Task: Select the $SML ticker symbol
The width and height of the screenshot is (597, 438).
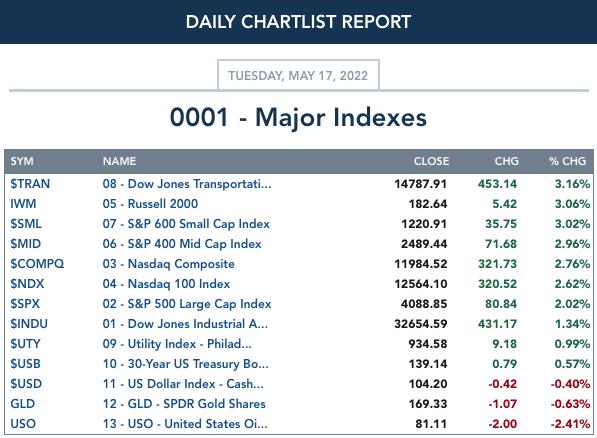Action: tap(26, 224)
